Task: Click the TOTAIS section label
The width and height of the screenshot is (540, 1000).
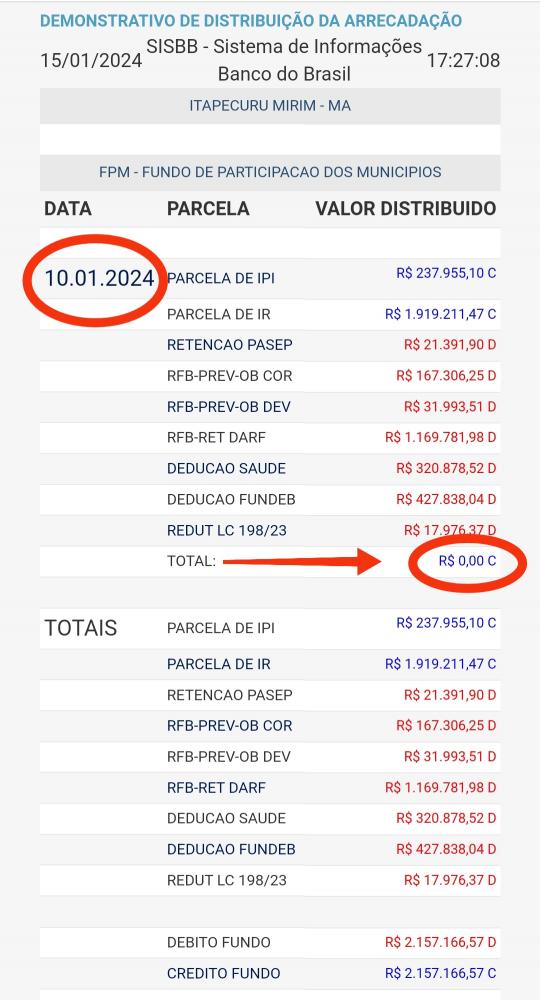Action: [x=81, y=628]
